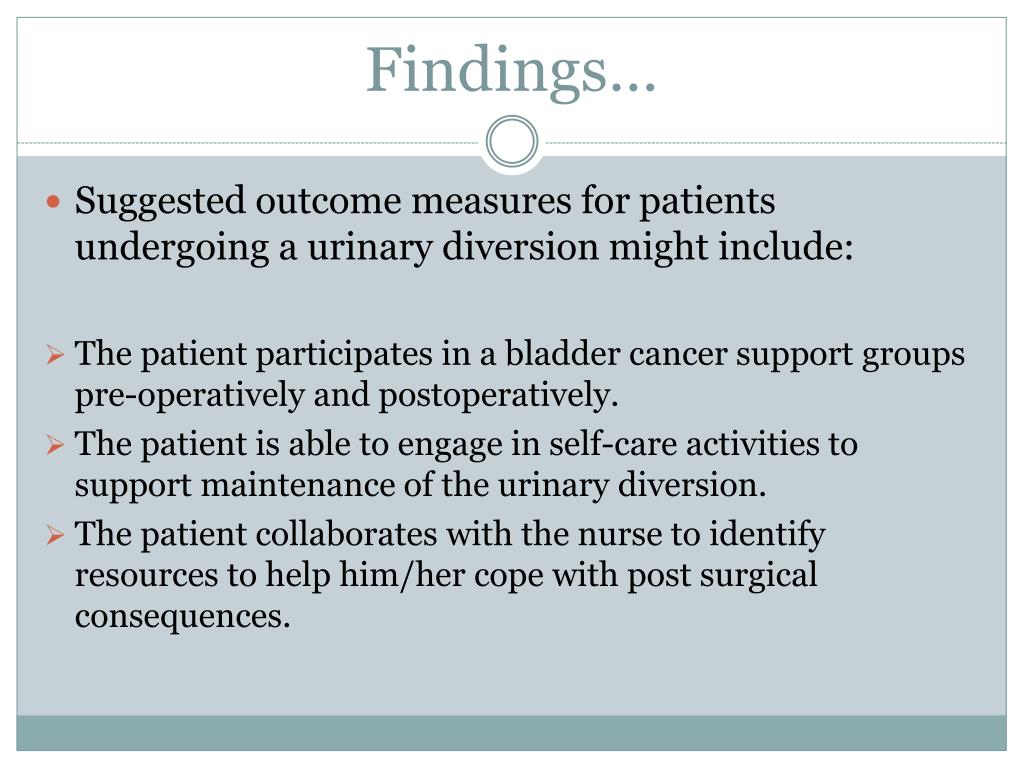Click the phrase 'bladder cancer support groups'

tap(735, 355)
